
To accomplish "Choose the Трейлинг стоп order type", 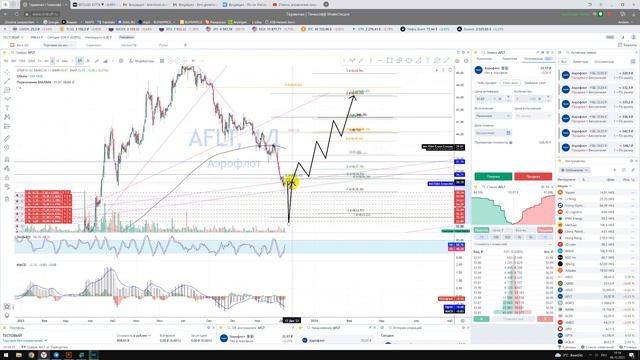I will [535, 83].
